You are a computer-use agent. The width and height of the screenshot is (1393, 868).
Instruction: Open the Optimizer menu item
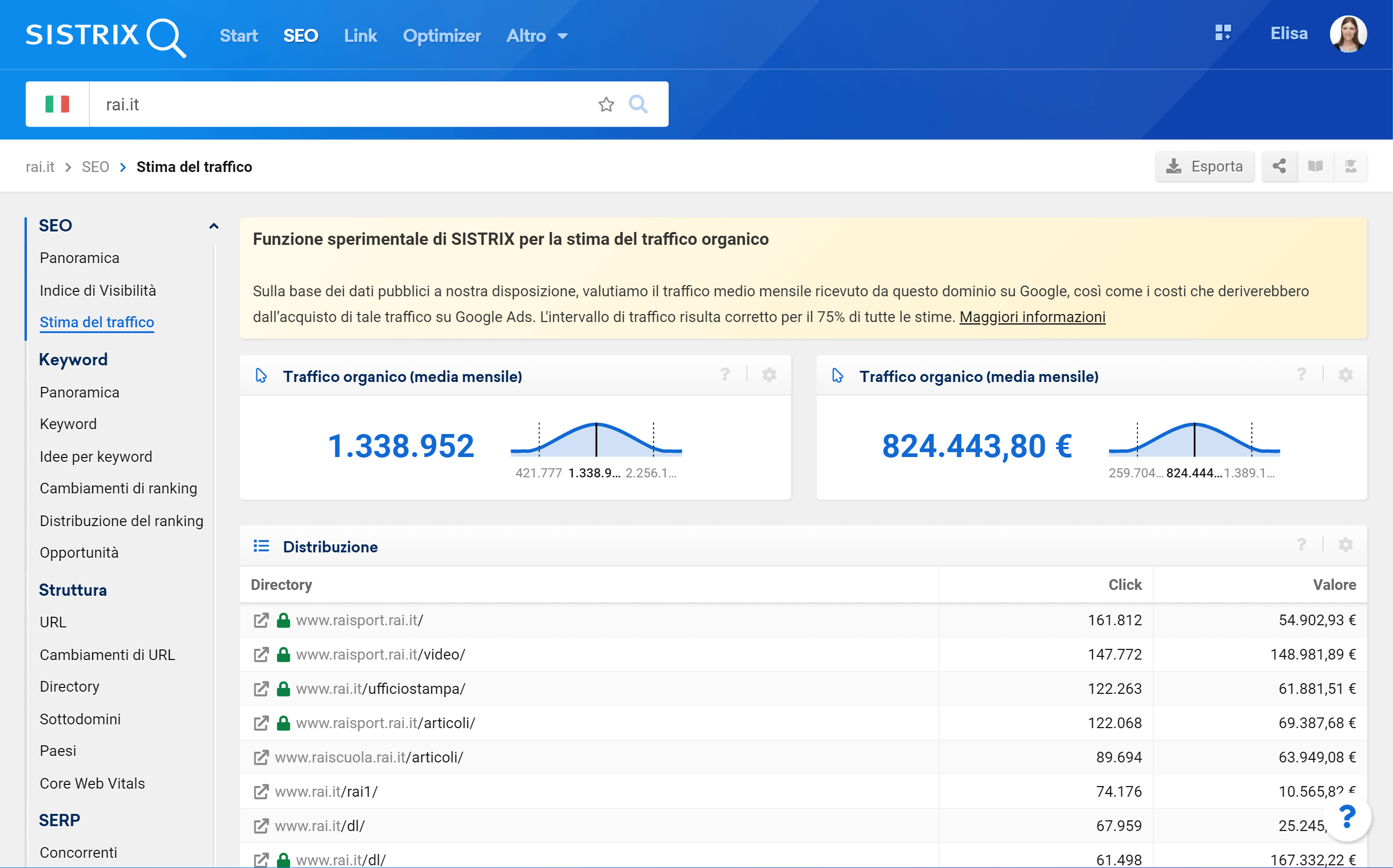click(x=441, y=35)
